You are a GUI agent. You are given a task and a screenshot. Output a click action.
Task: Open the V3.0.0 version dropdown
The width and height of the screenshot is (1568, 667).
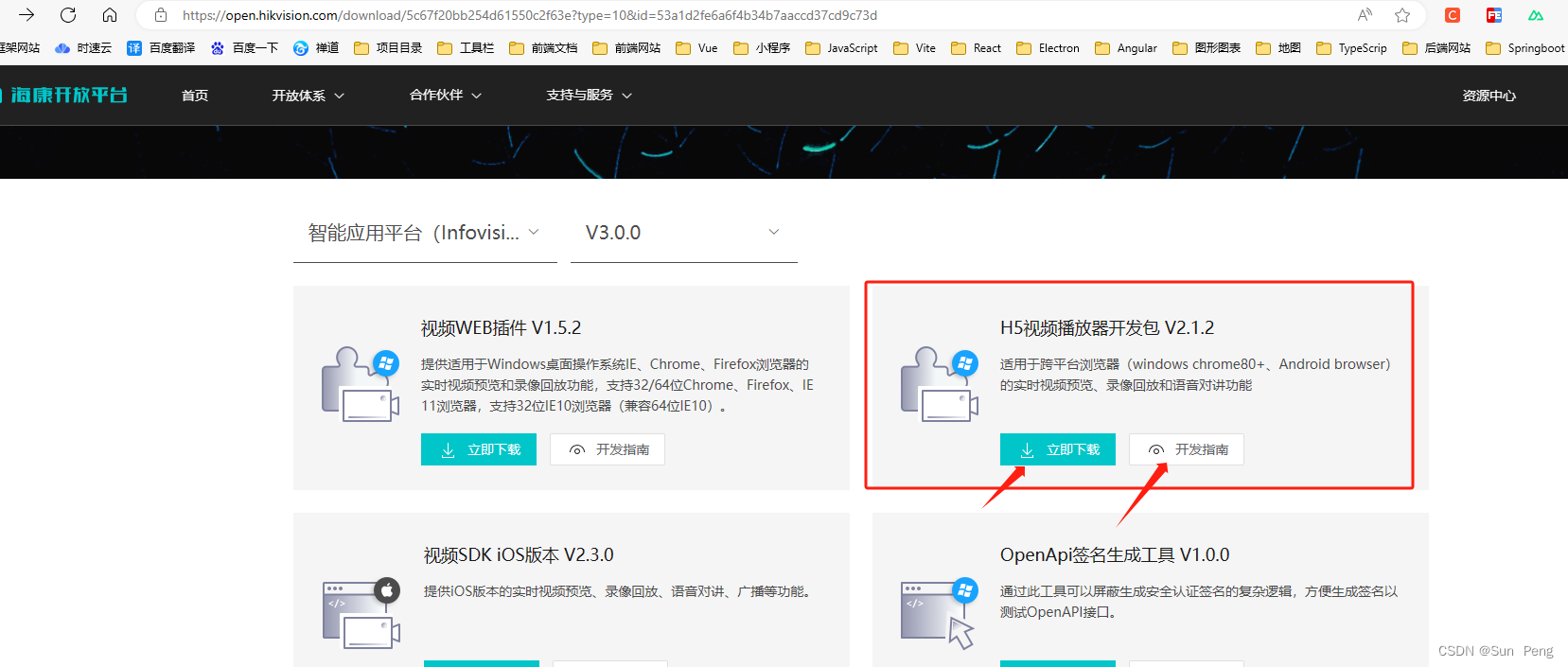click(684, 233)
